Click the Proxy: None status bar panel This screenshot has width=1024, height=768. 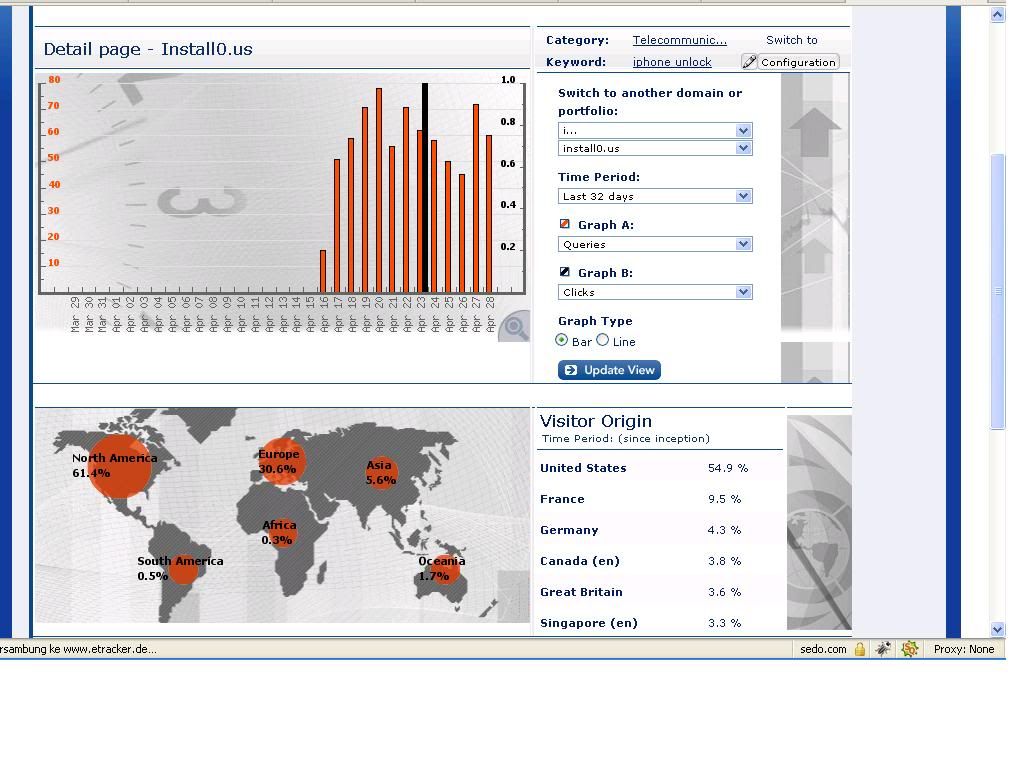click(964, 649)
